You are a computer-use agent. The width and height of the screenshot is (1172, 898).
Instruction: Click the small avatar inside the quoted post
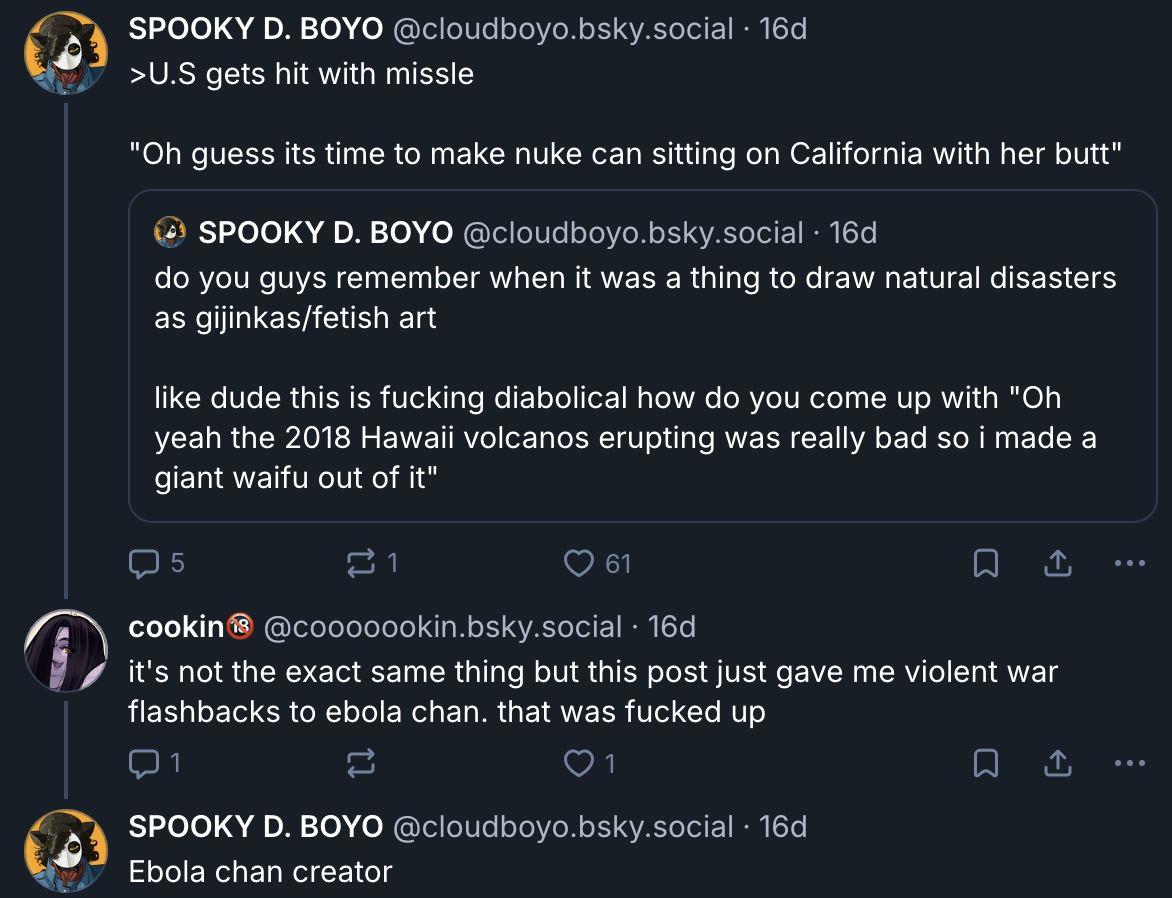click(x=171, y=233)
